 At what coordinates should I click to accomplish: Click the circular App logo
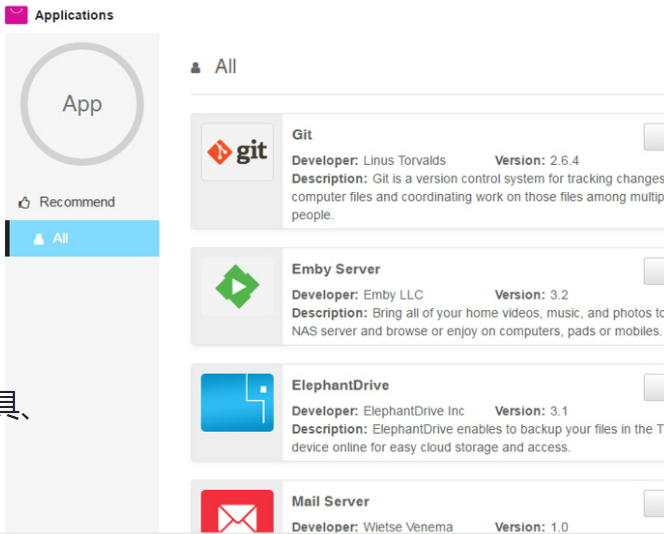point(82,104)
